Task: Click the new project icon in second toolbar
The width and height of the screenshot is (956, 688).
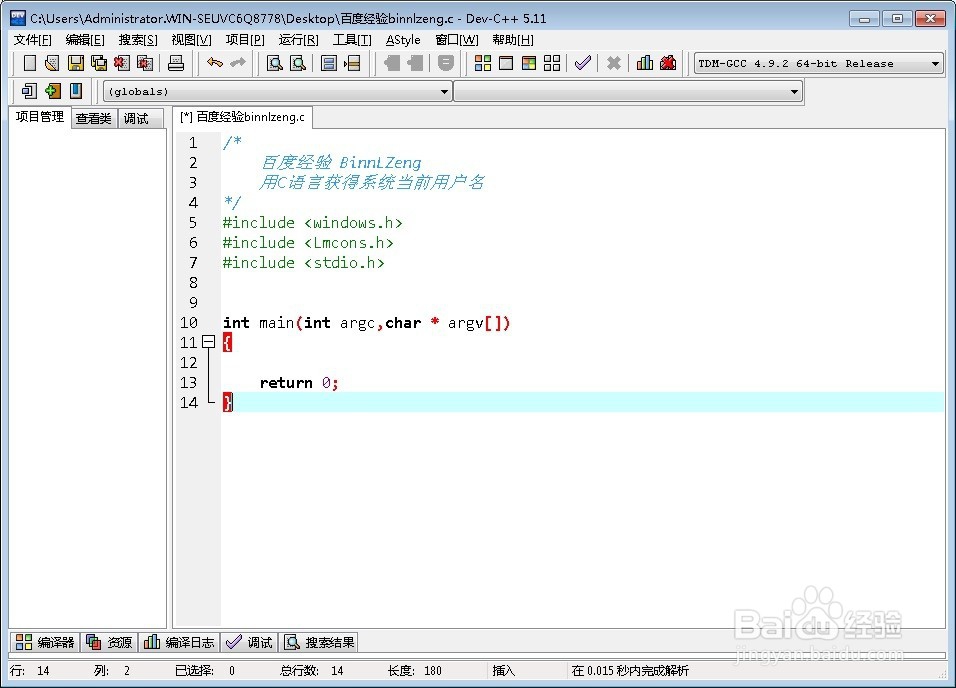Action: coord(29,91)
